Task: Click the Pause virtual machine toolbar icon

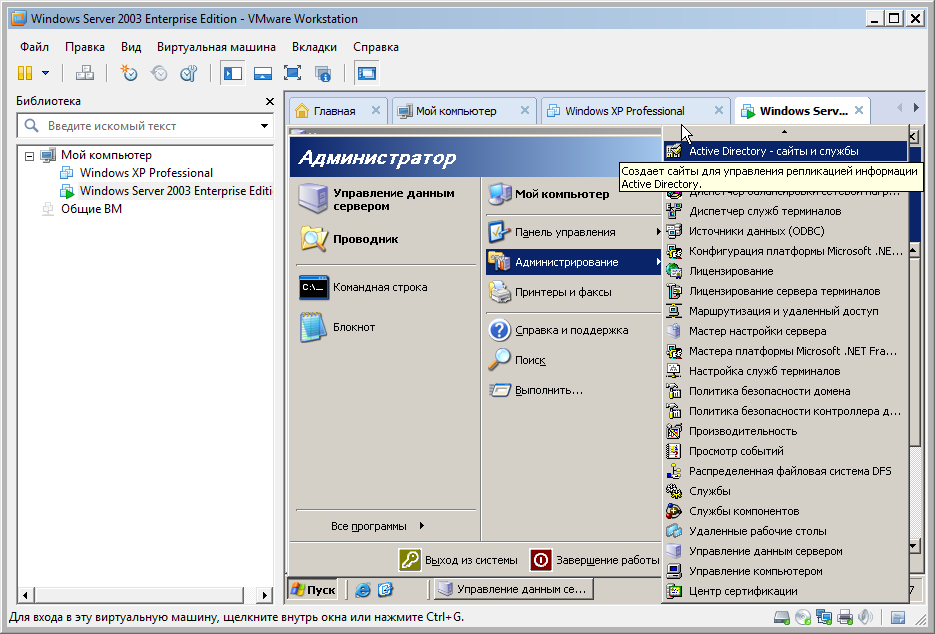Action: [x=25, y=73]
